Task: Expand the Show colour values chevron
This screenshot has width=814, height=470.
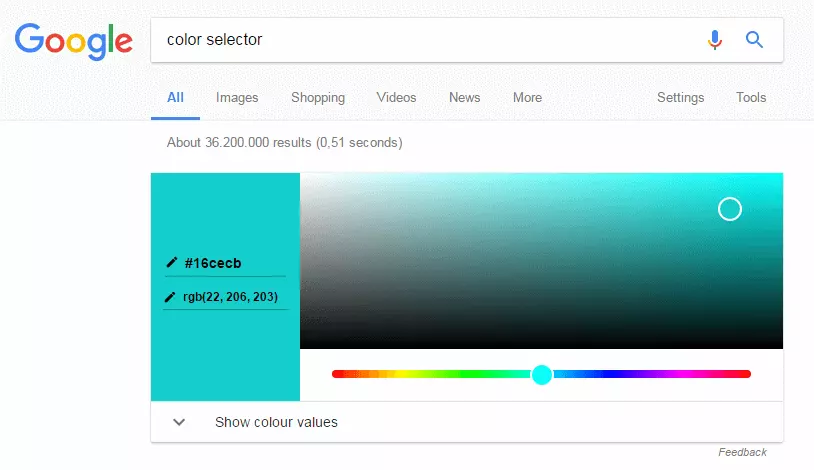Action: (x=179, y=422)
